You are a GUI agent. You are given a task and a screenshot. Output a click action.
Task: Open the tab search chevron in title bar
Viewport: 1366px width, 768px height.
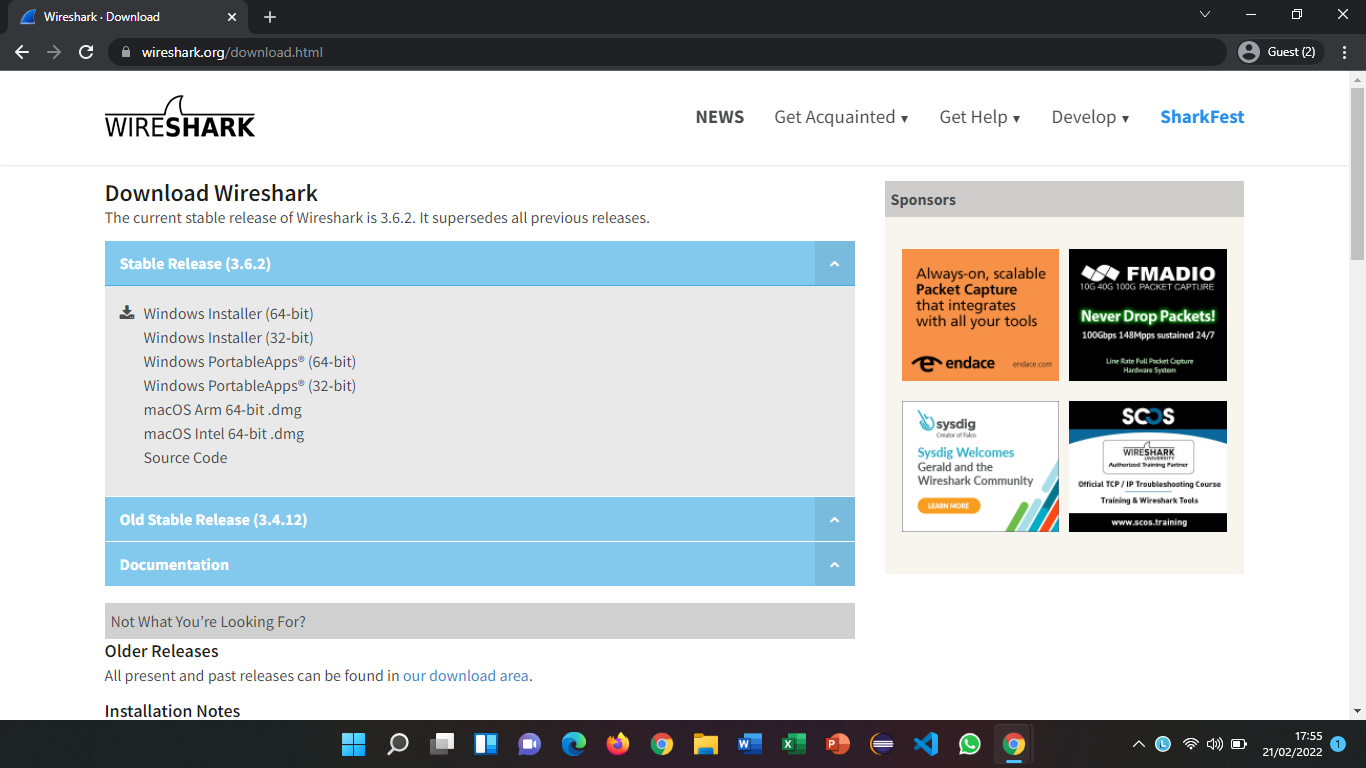1205,15
